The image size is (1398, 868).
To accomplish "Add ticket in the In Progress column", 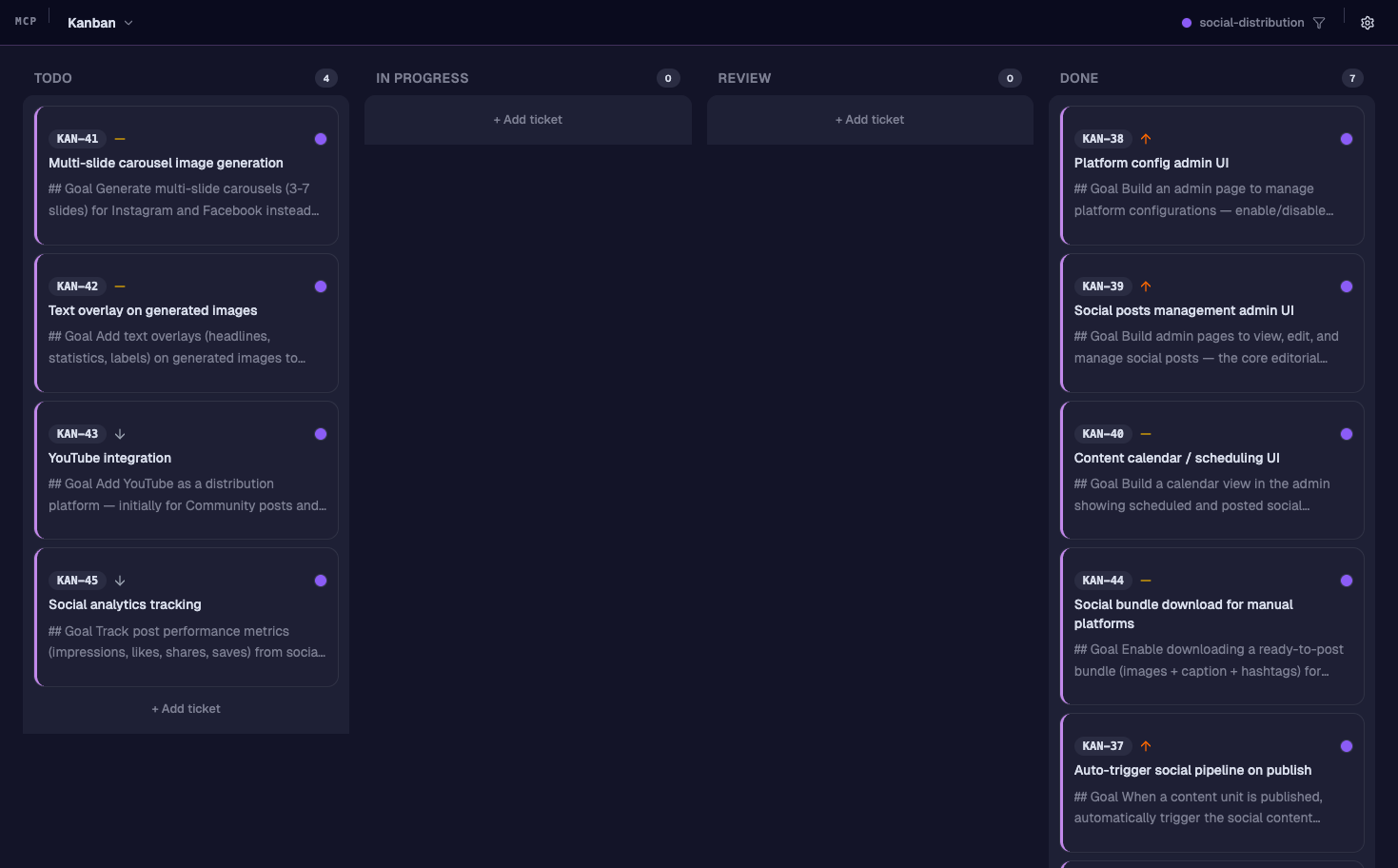I will tap(527, 120).
